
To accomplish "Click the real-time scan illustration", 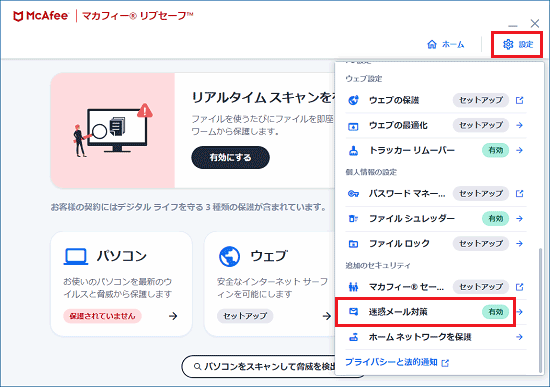I will tap(113, 130).
